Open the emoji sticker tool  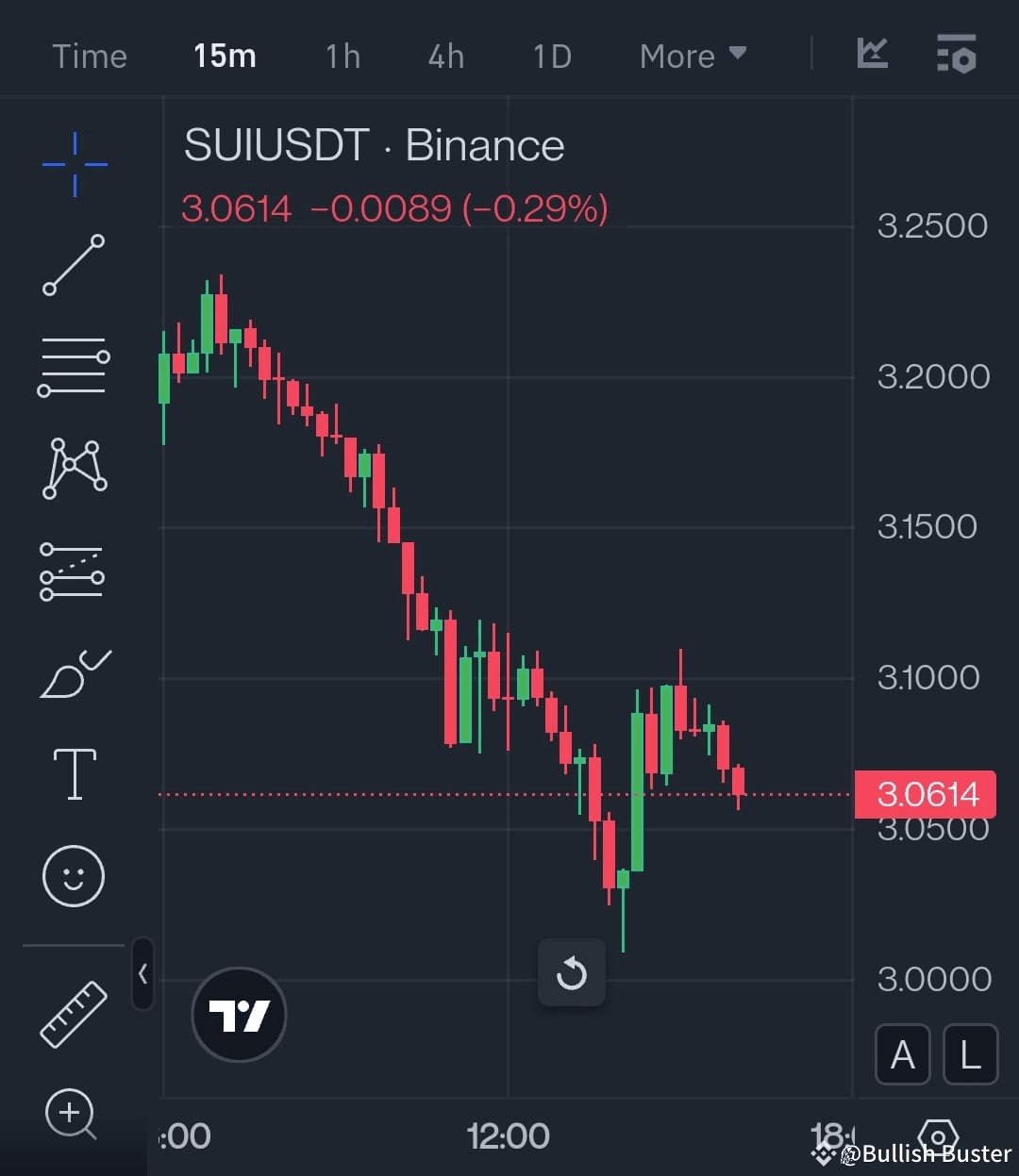coord(73,876)
